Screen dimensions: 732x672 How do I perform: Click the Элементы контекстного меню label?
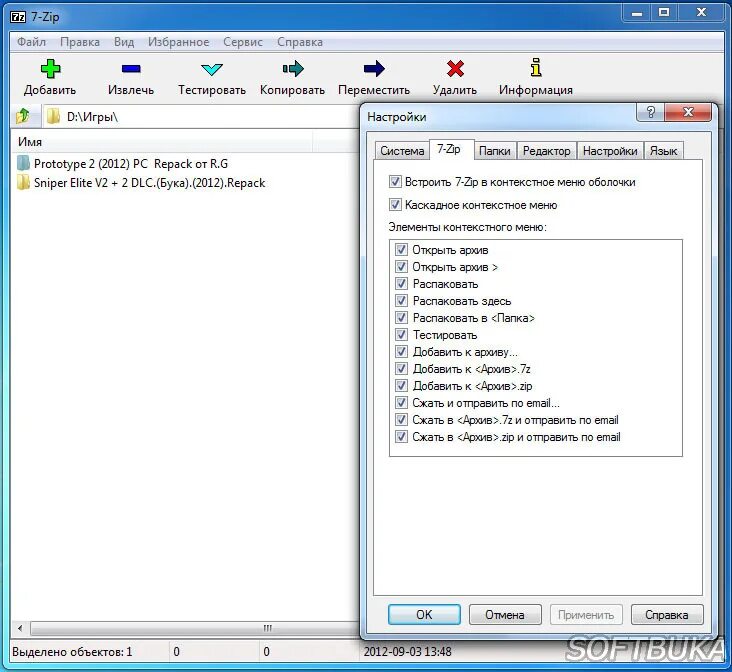click(x=467, y=227)
